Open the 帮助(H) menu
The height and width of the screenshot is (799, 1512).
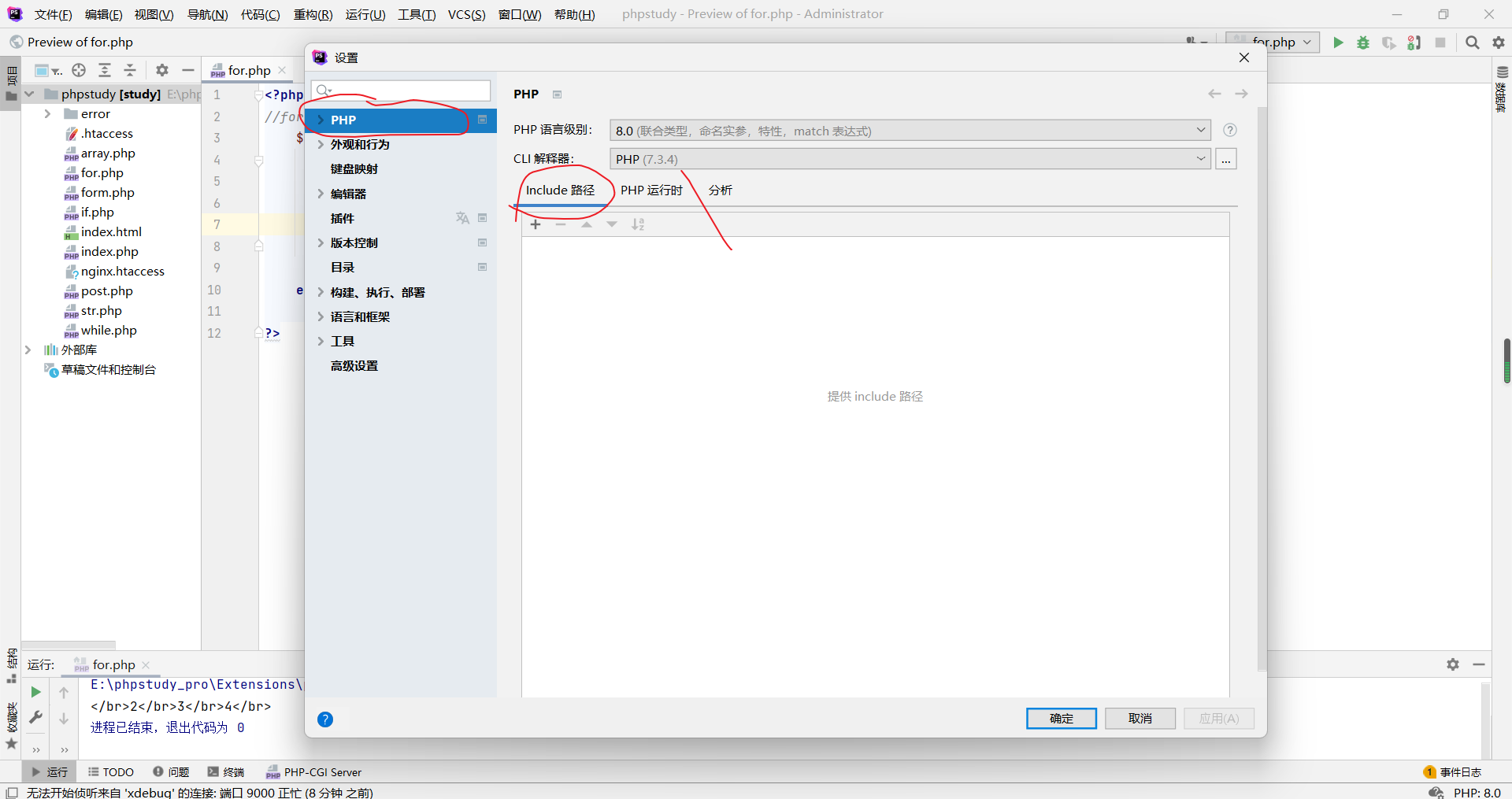pos(574,14)
